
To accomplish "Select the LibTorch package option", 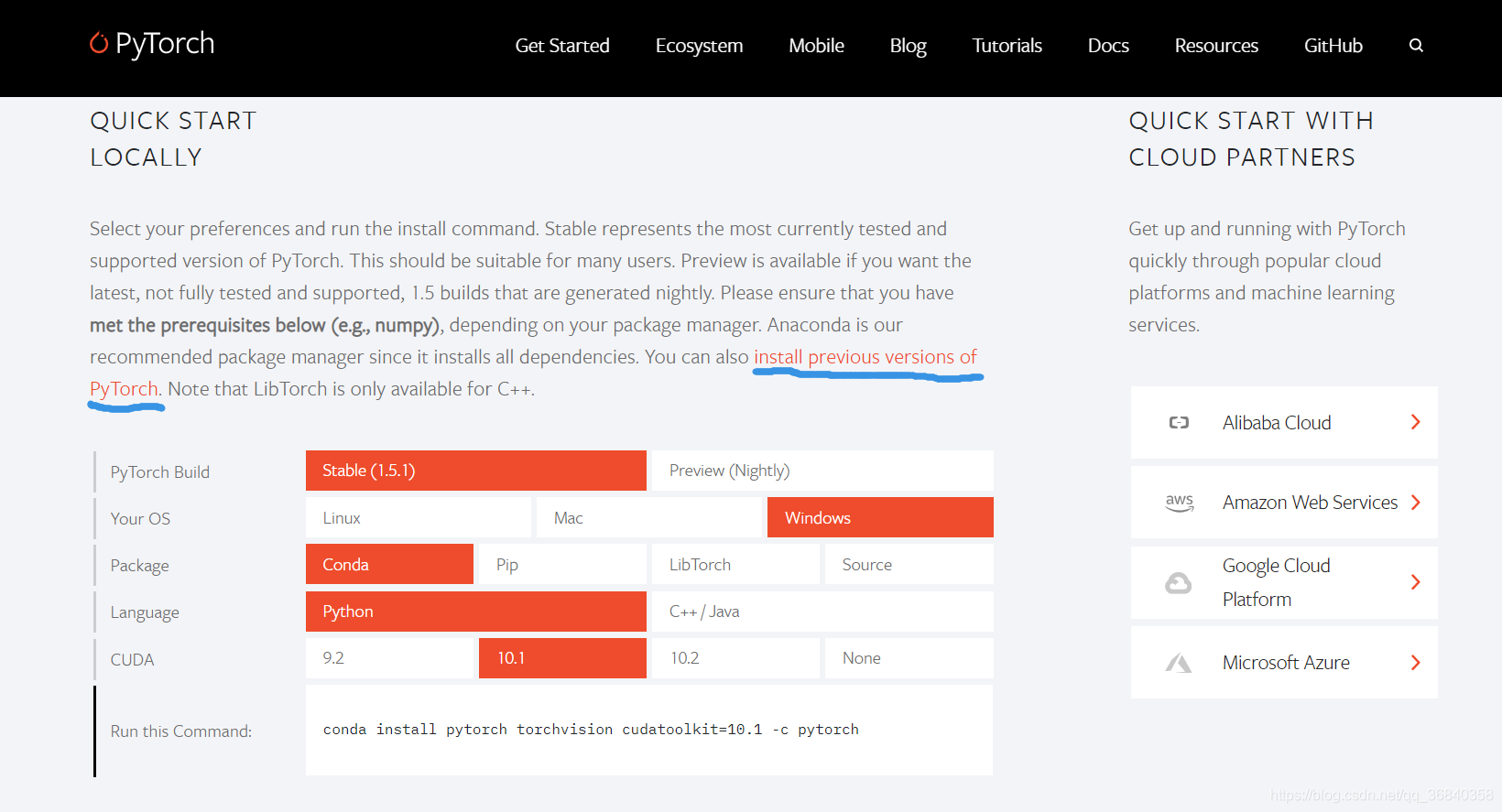I will 735,564.
